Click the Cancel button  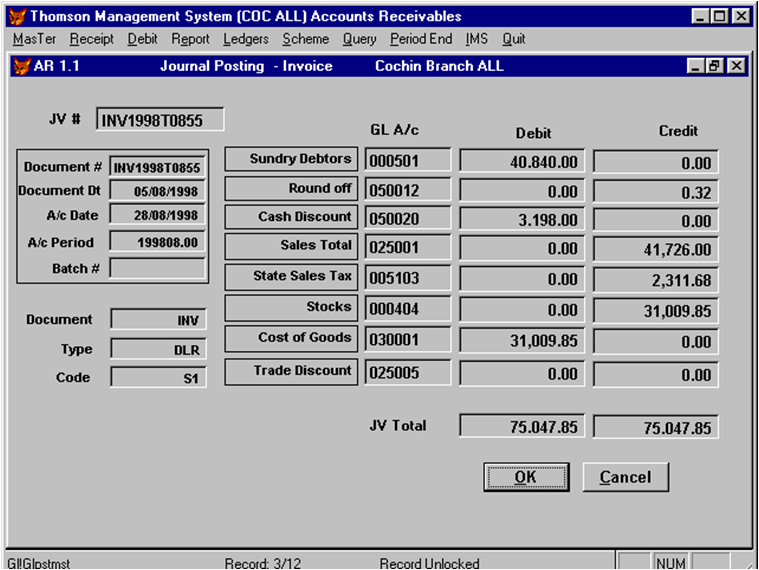pyautogui.click(x=625, y=477)
